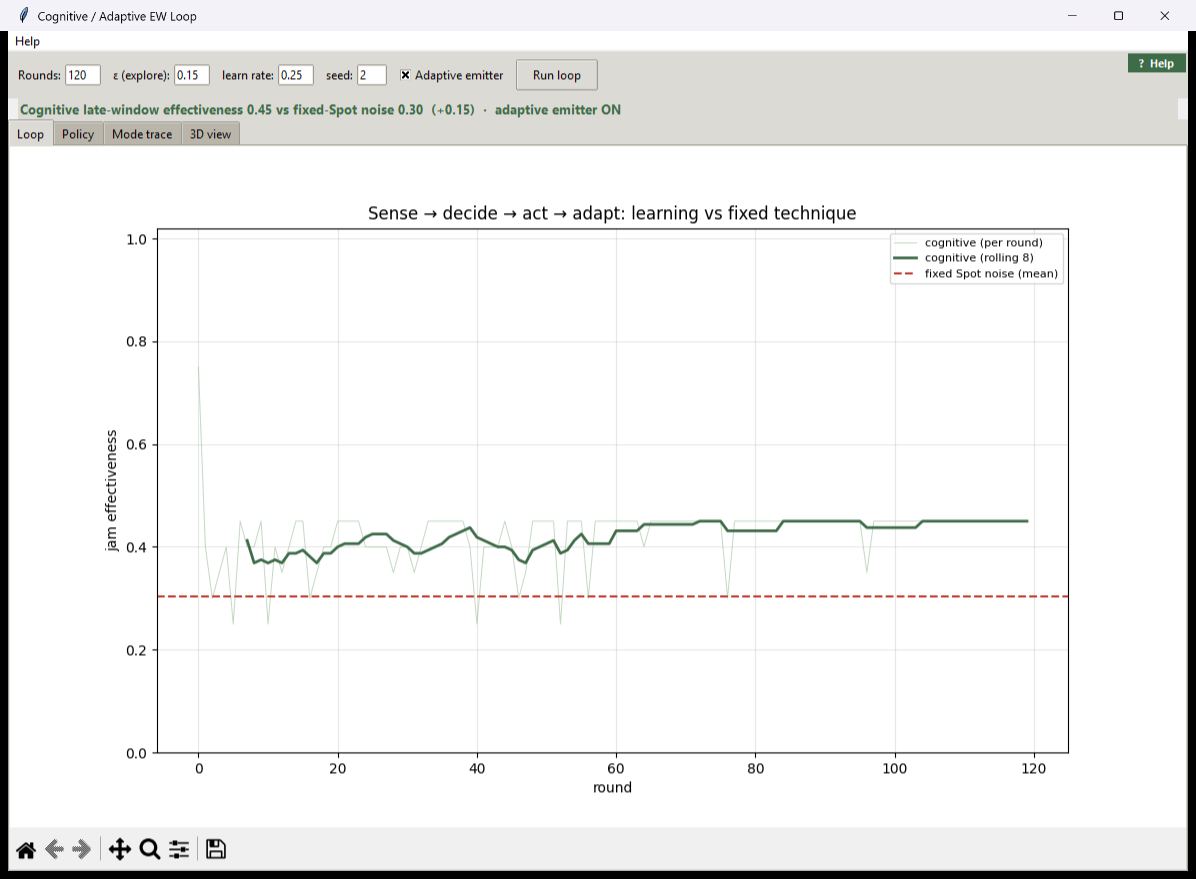Image resolution: width=1196 pixels, height=879 pixels.
Task: Open the Mode trace tab
Action: point(142,134)
